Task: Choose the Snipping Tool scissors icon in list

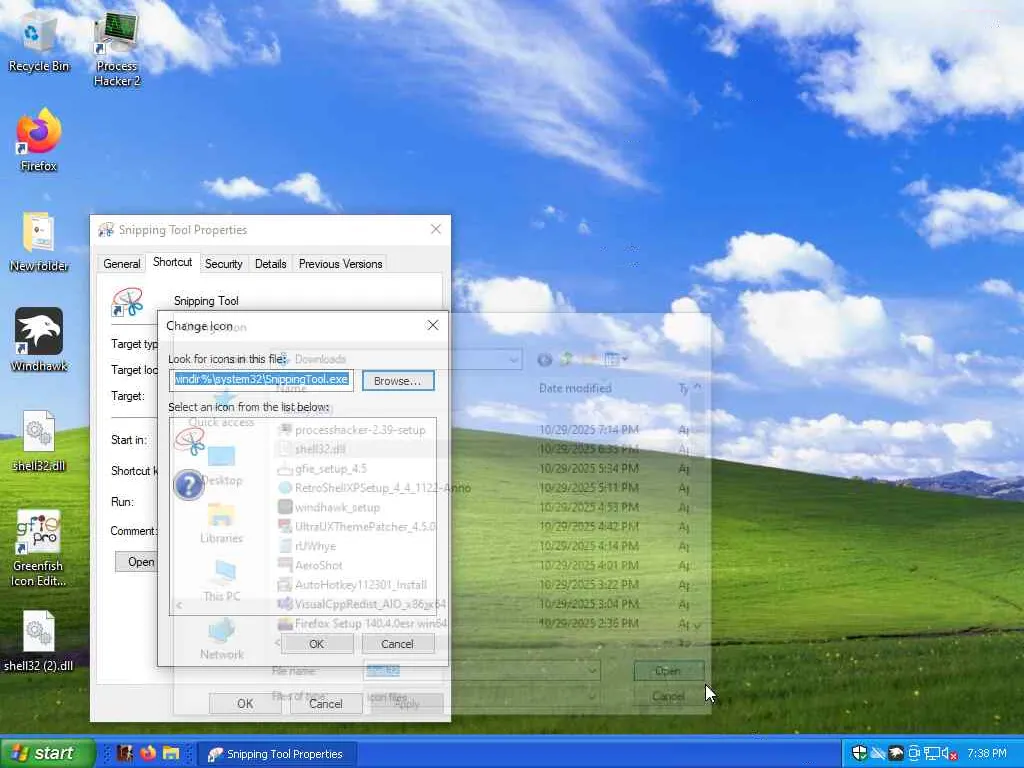Action: pos(189,441)
